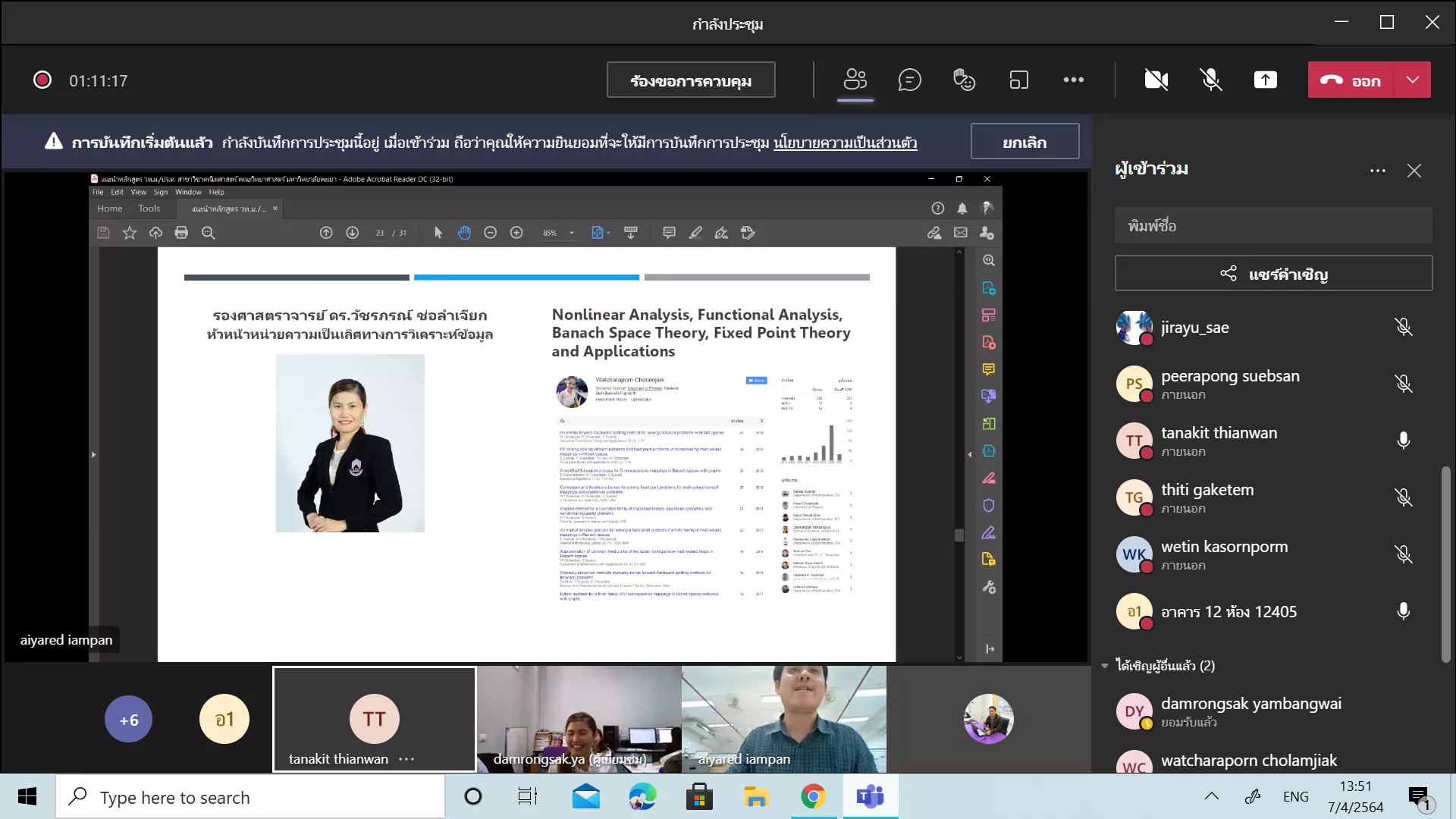Open the breakout rooms icon
This screenshot has height=819, width=1456.
[1018, 80]
